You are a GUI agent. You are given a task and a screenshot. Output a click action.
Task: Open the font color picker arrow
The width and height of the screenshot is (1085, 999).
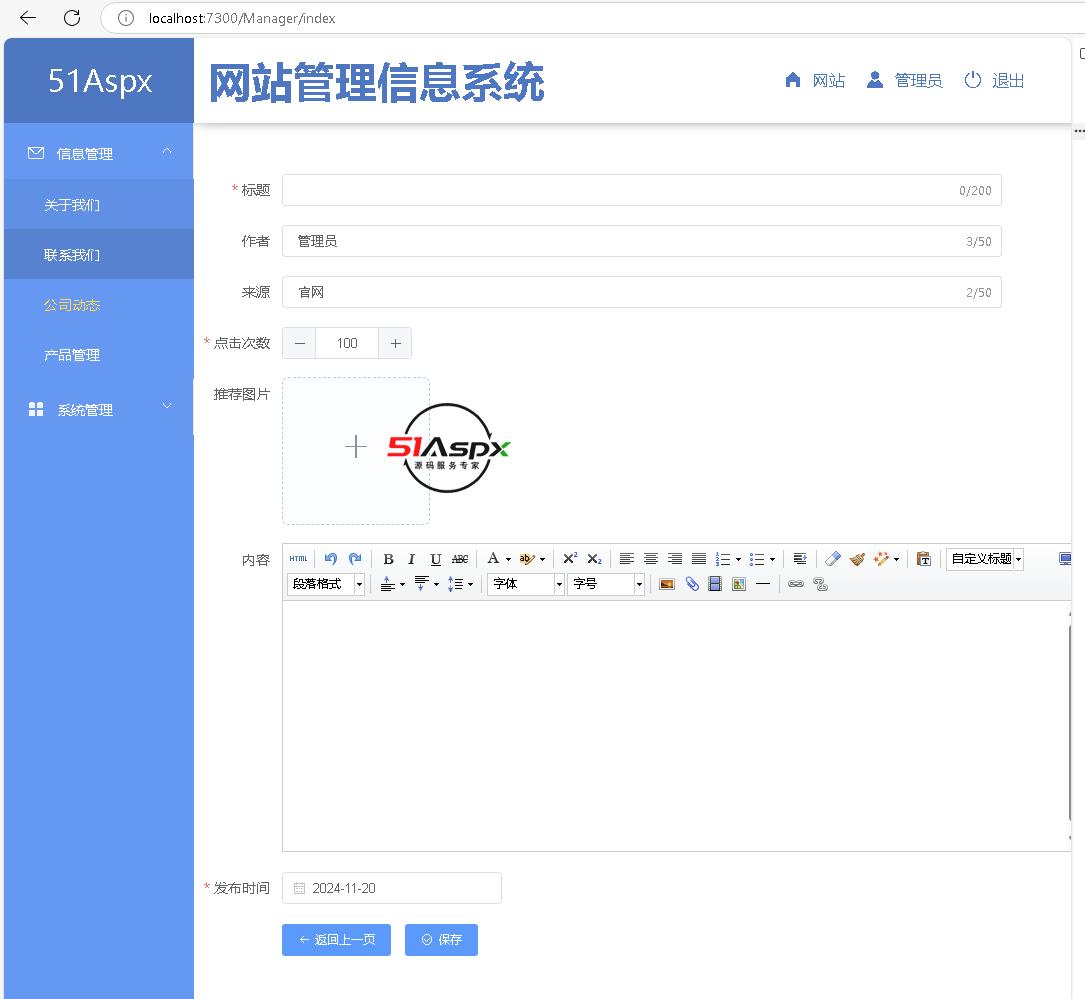click(x=508, y=560)
